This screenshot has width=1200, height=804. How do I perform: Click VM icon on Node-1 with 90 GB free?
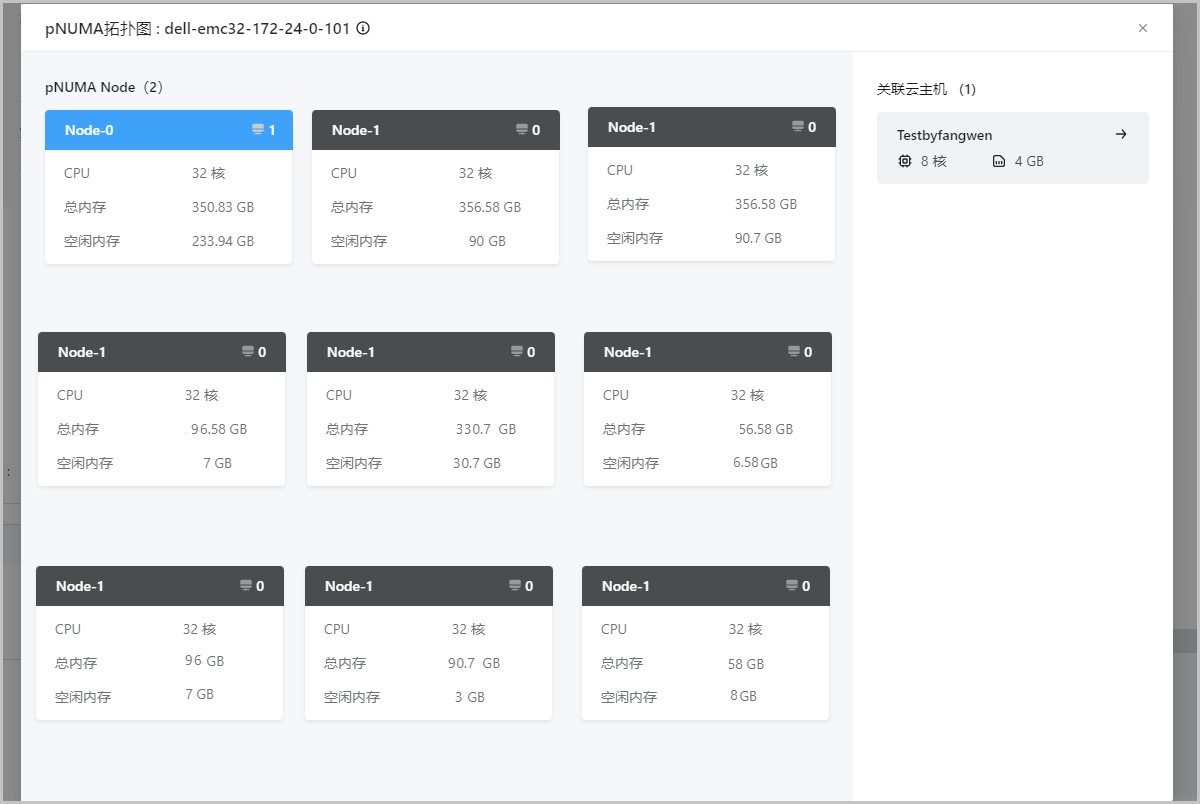521,130
